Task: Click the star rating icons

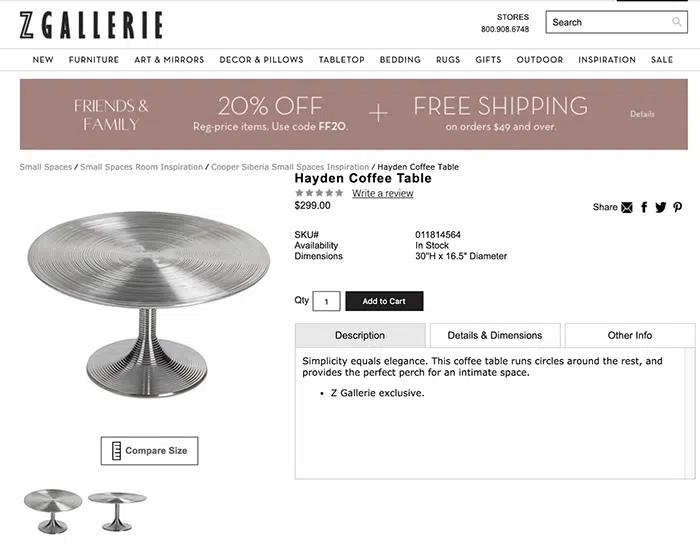Action: pos(319,193)
